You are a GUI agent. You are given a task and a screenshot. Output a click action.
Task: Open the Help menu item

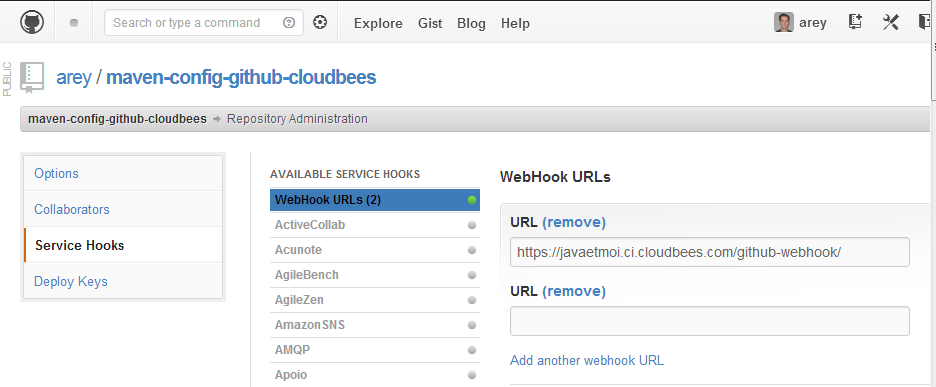515,23
